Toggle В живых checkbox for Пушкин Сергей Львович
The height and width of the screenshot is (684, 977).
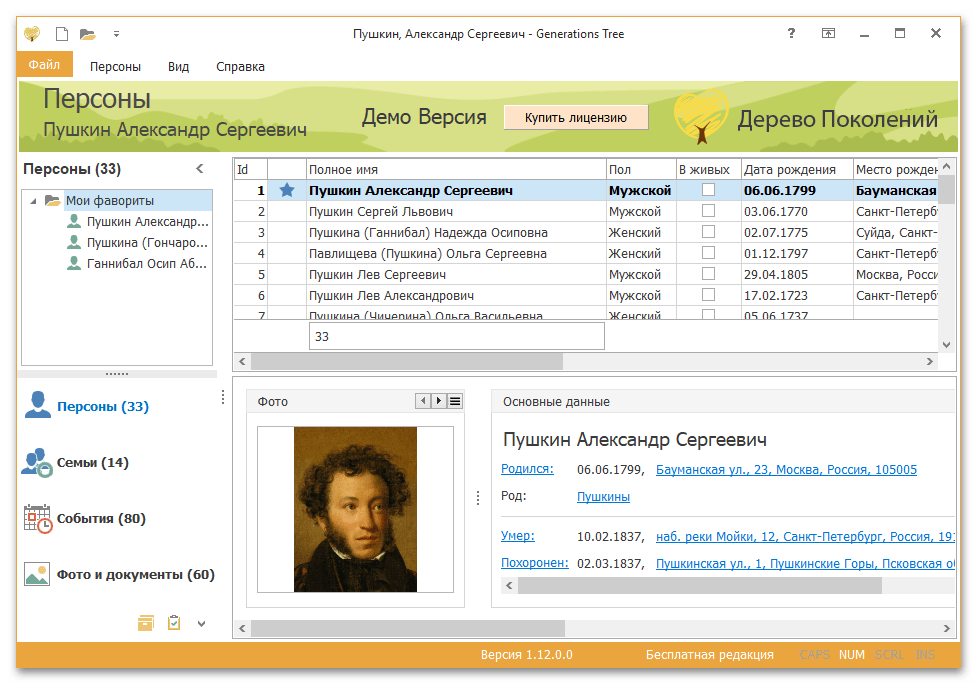[x=708, y=211]
